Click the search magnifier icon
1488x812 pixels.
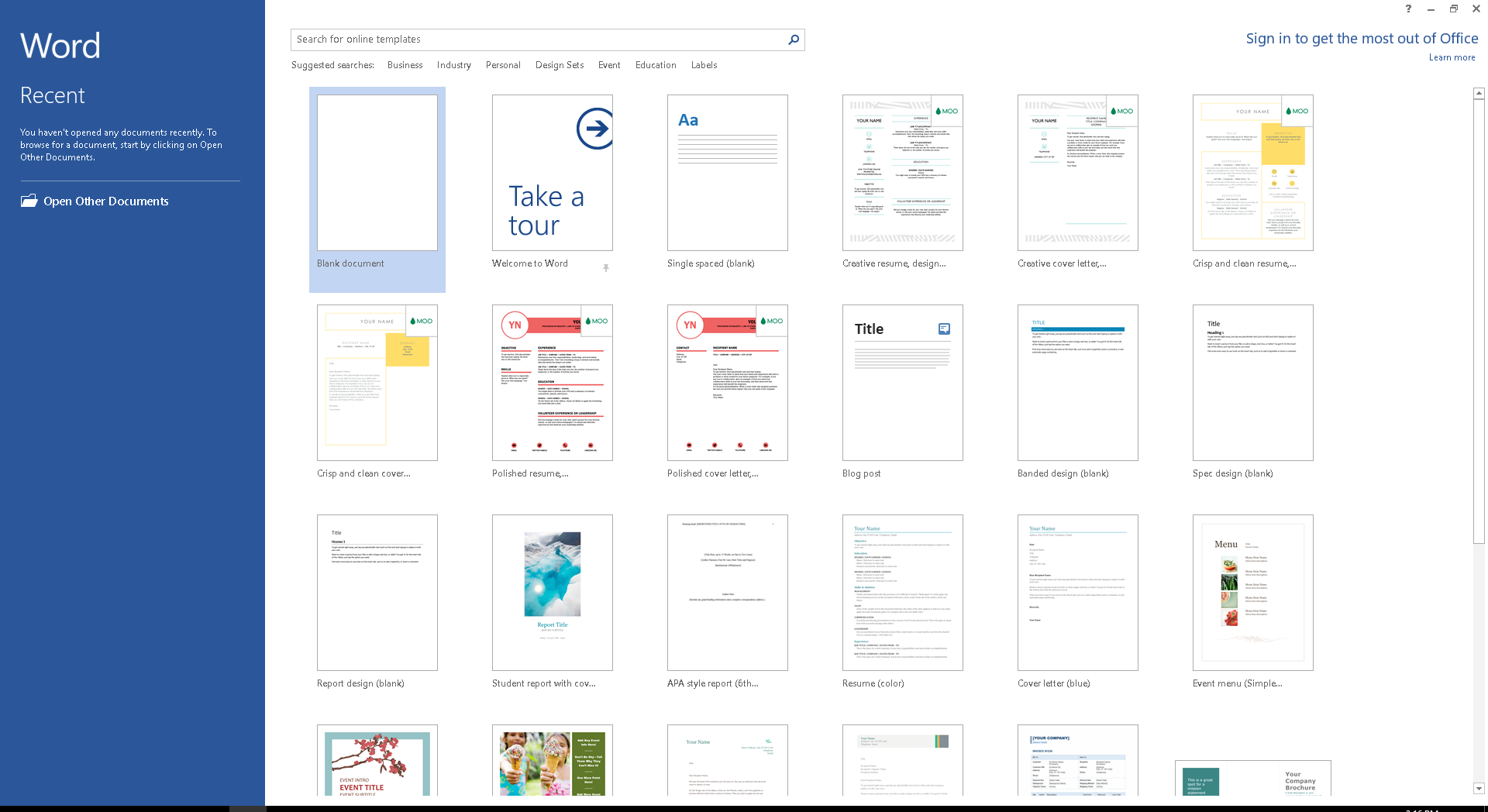click(x=793, y=40)
